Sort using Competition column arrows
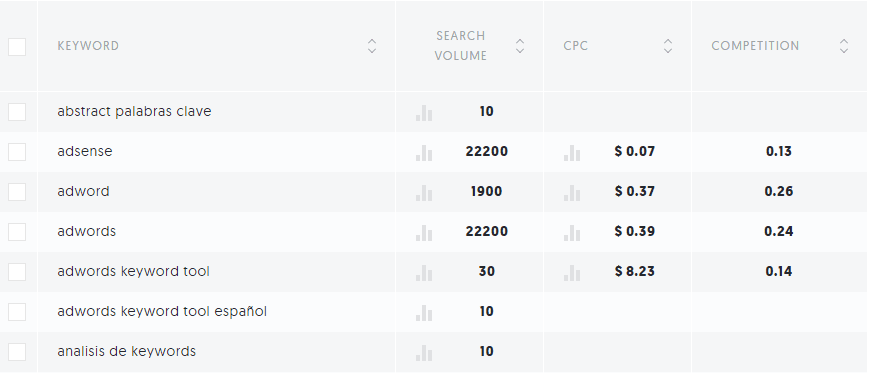The width and height of the screenshot is (872, 373). (x=844, y=46)
